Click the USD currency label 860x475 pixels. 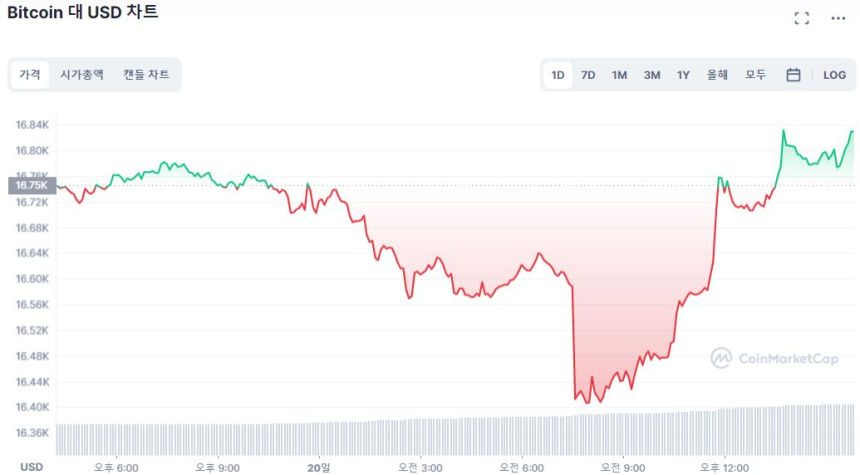(32, 467)
